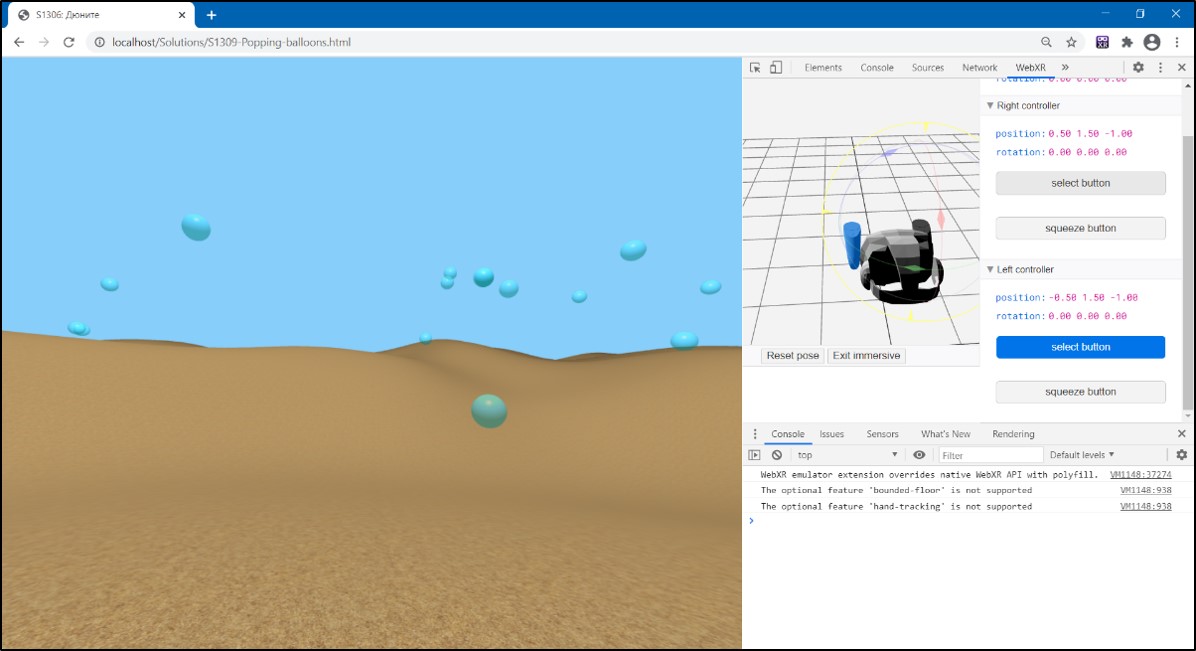Bookmark this page with the star icon

[1071, 42]
